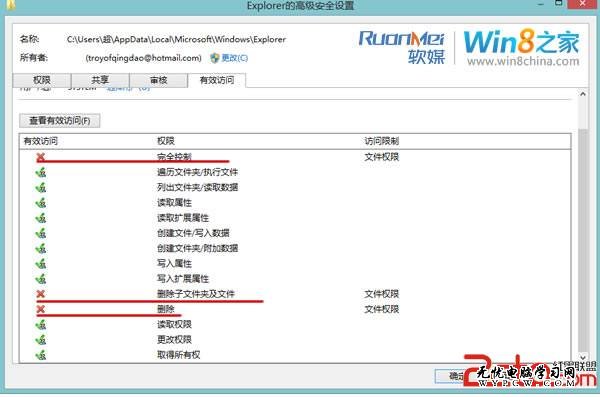The width and height of the screenshot is (600, 397).
Task: Select the 有效访问 tab
Action: [x=217, y=80]
